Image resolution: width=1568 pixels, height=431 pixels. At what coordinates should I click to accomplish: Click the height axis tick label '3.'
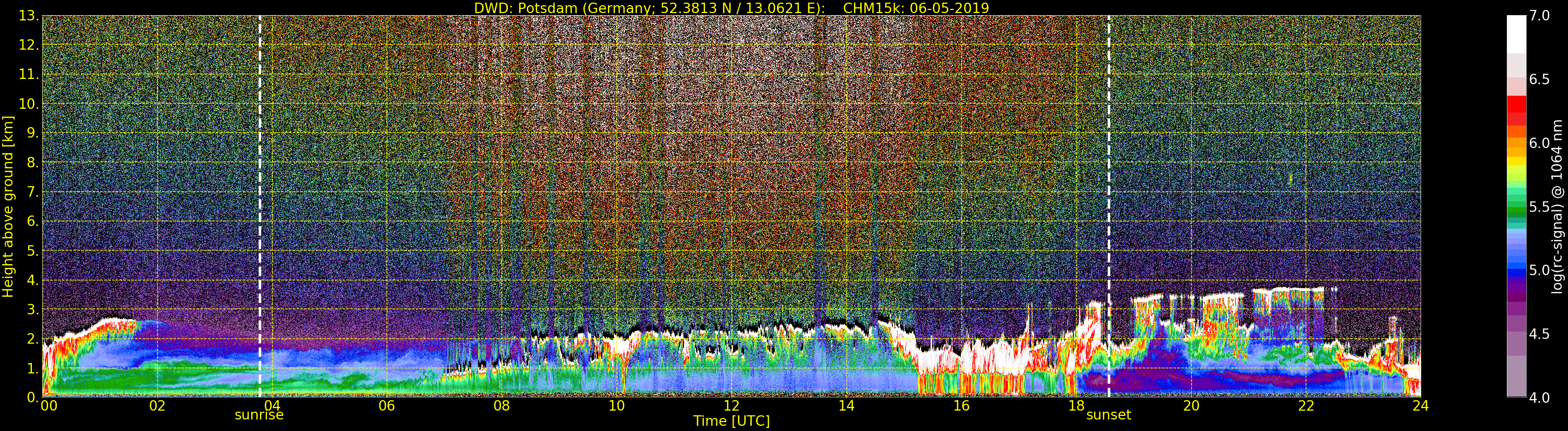(x=33, y=309)
